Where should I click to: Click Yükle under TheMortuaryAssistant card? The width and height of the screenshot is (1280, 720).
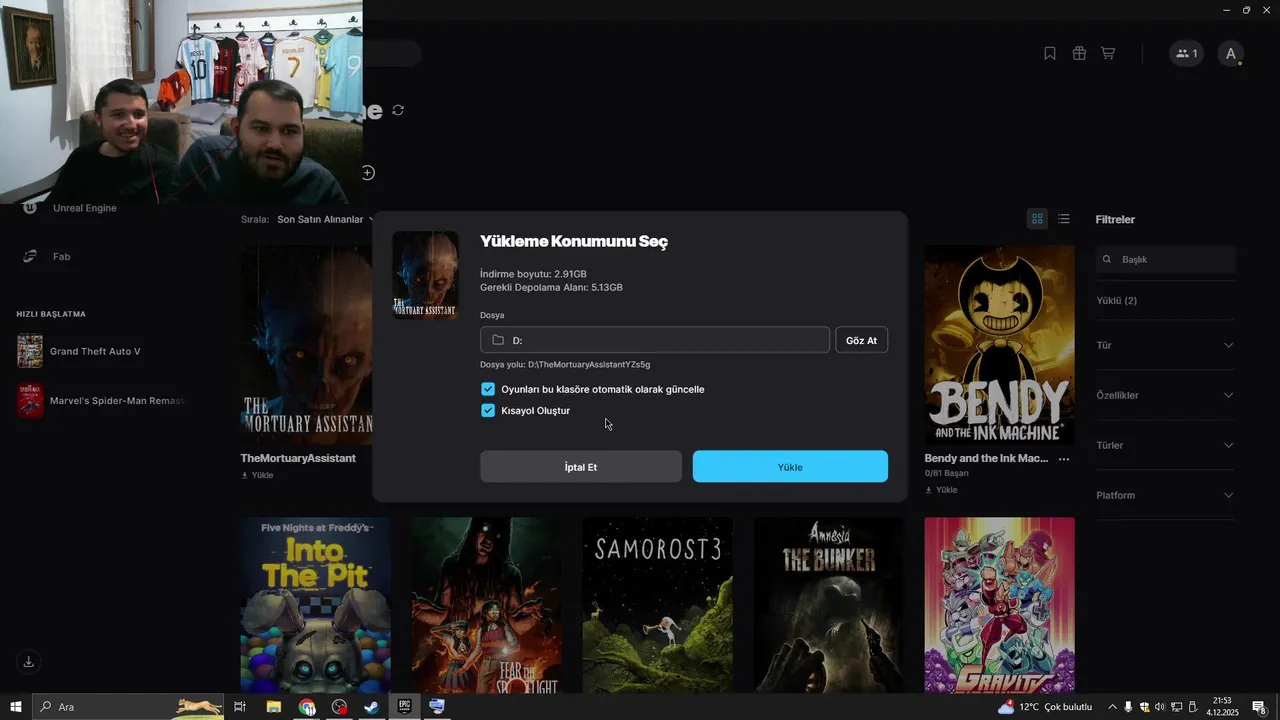pos(257,475)
